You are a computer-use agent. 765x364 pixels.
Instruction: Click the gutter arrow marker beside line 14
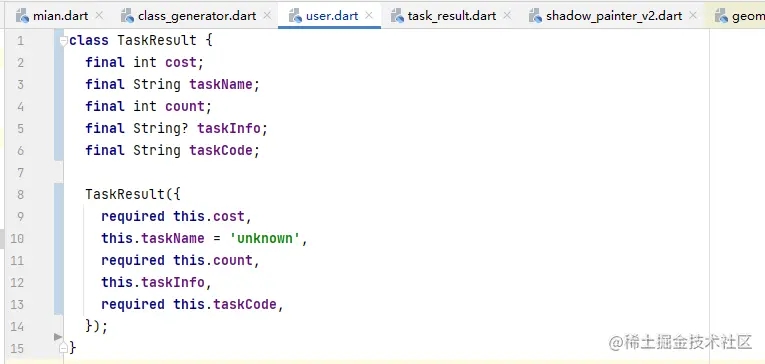[x=58, y=336]
